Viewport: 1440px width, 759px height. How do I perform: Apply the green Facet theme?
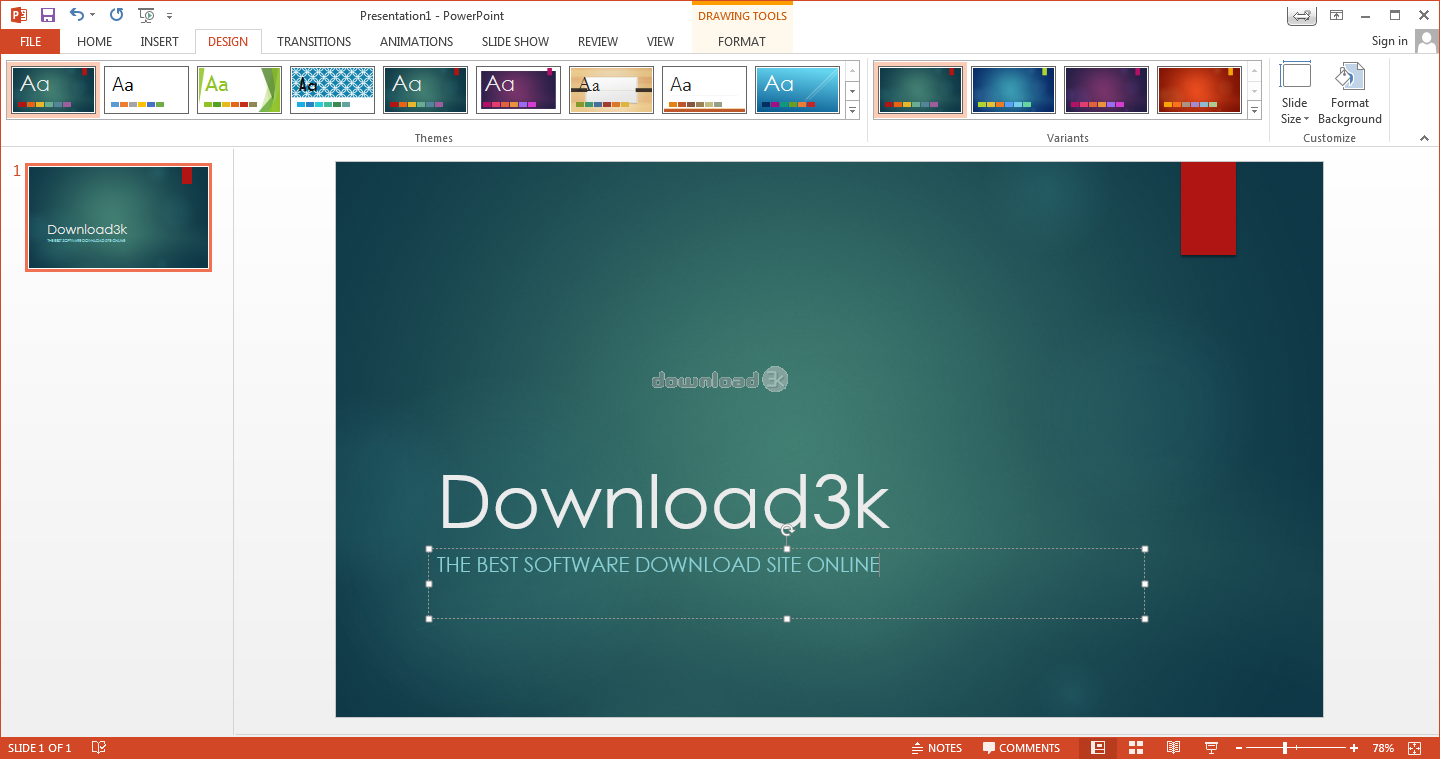coord(239,90)
